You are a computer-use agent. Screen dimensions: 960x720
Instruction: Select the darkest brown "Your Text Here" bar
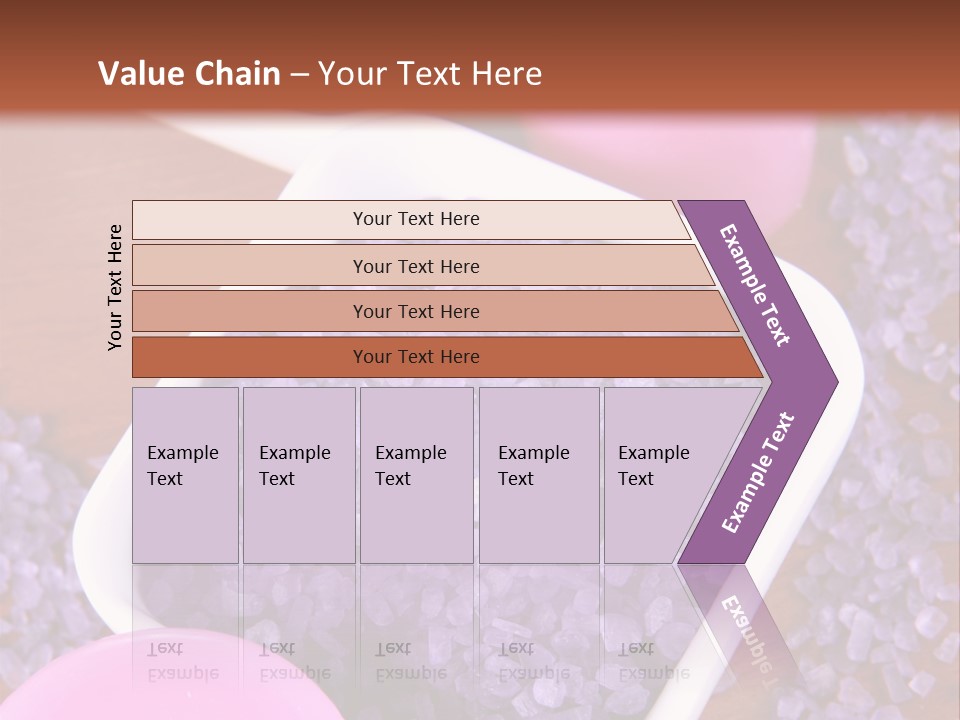click(415, 357)
